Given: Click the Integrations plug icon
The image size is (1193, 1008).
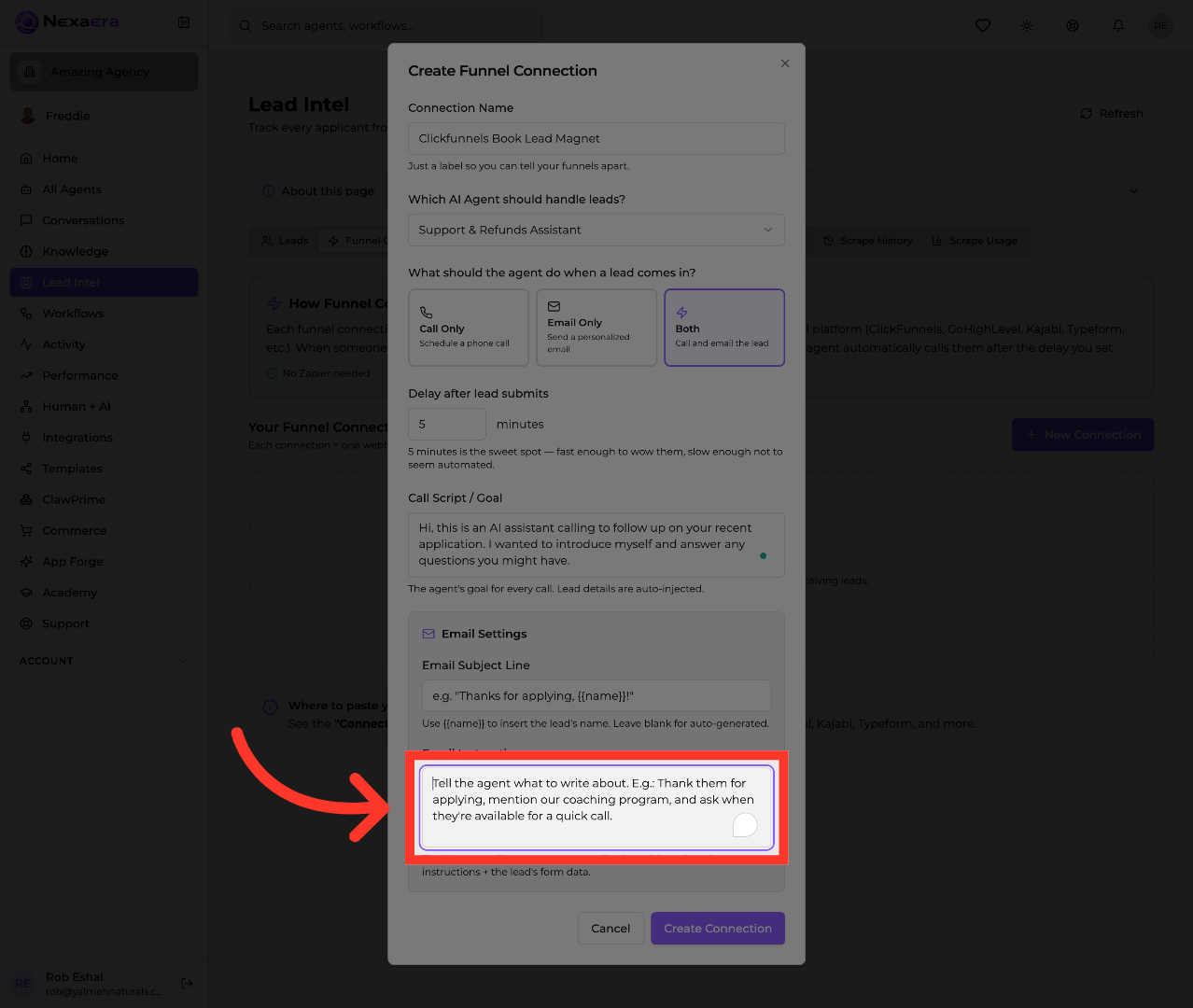Looking at the screenshot, I should [x=26, y=437].
